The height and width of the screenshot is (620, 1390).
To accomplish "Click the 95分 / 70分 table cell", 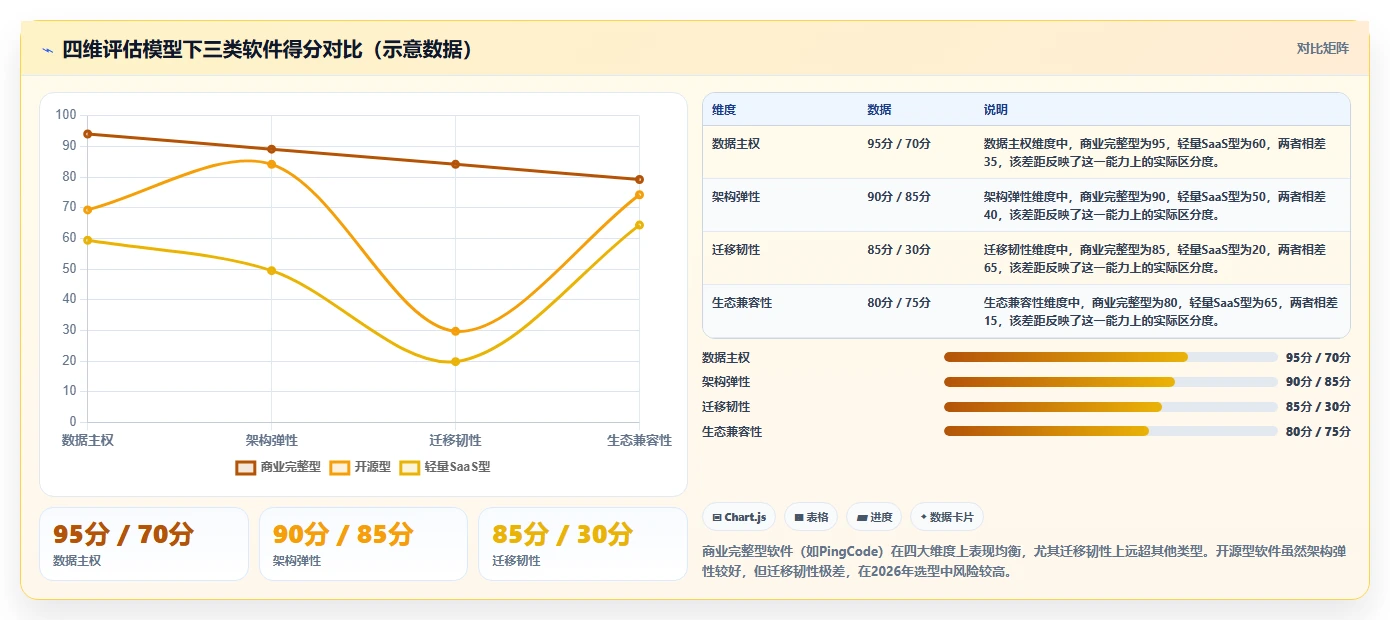I will pyautogui.click(x=899, y=144).
